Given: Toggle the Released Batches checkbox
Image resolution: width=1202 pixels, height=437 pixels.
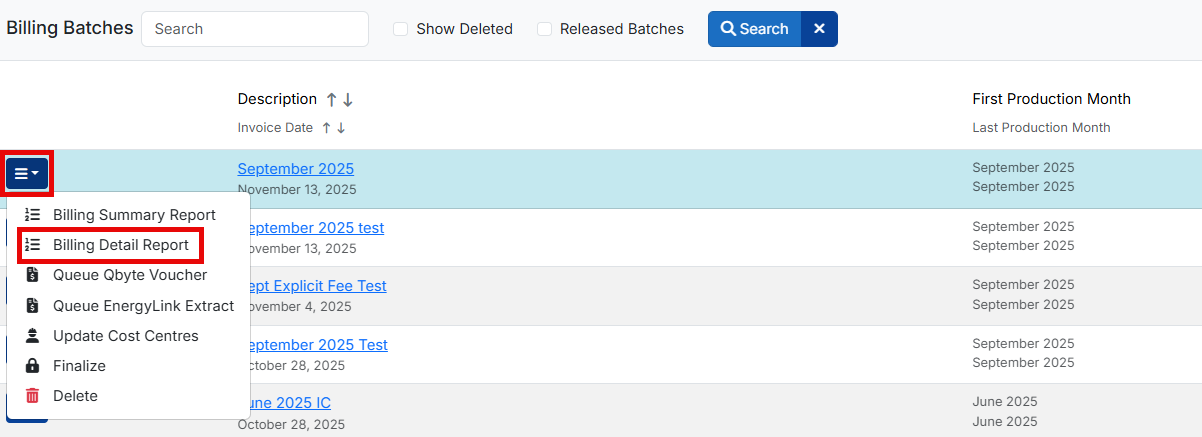Looking at the screenshot, I should tap(544, 29).
